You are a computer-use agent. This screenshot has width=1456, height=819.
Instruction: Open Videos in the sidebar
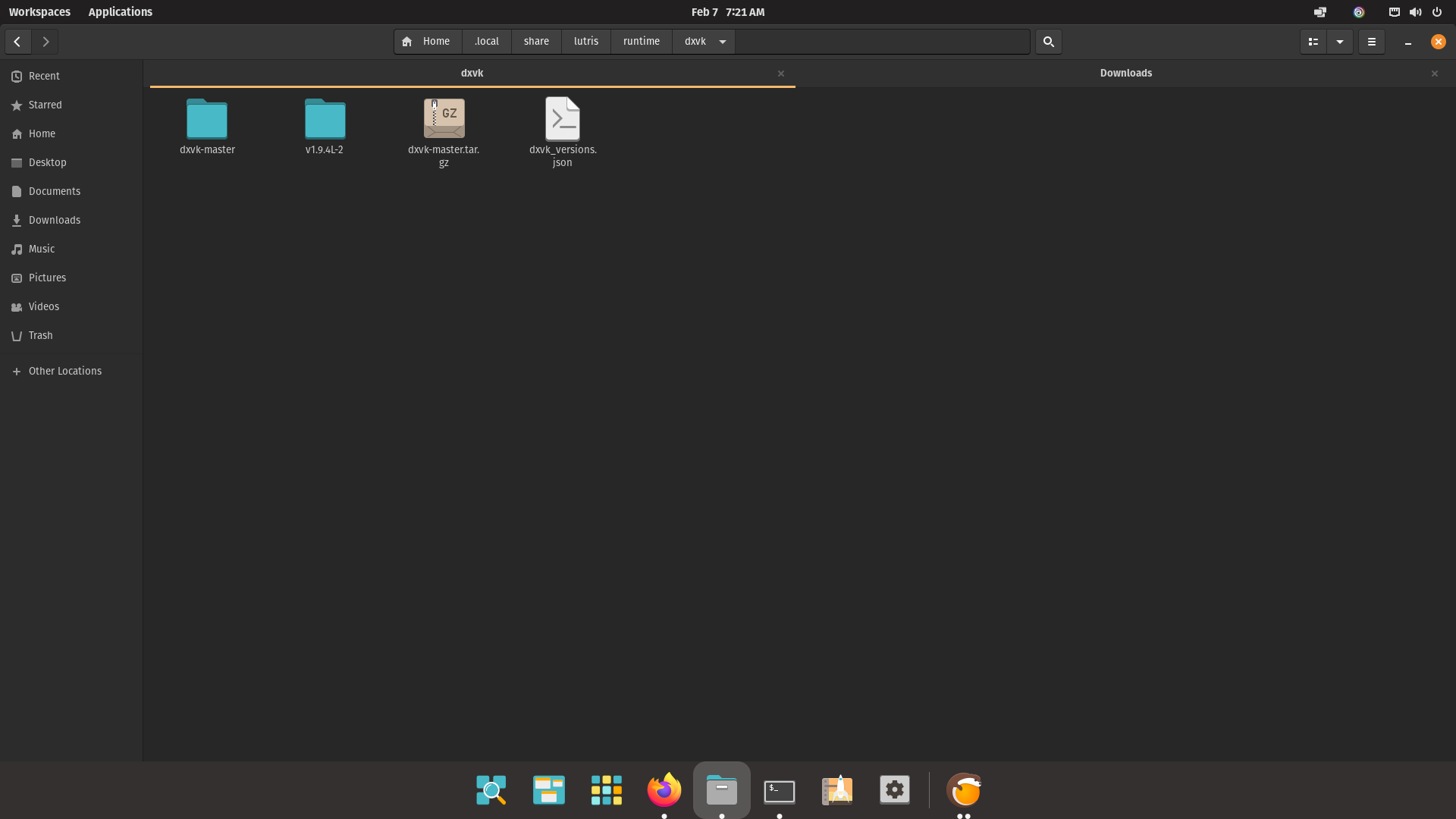pyautogui.click(x=71, y=306)
